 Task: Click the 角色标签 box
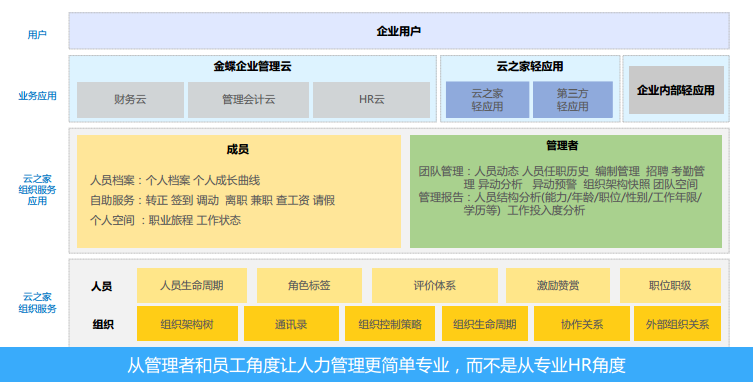(x=309, y=285)
